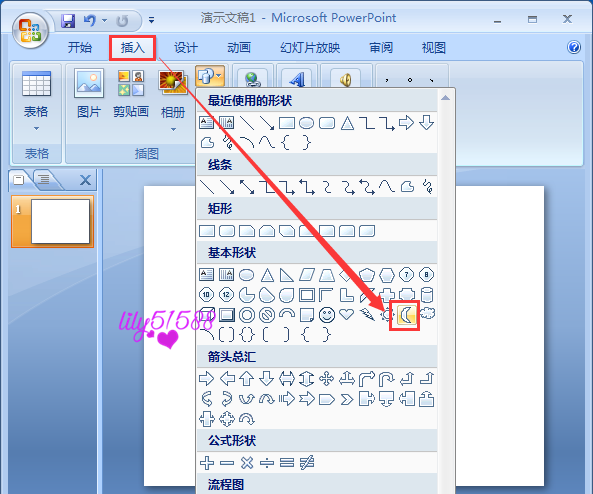Image resolution: width=593 pixels, height=494 pixels.
Task: Choose the left arrow in 箭头总汇
Action: 227,378
